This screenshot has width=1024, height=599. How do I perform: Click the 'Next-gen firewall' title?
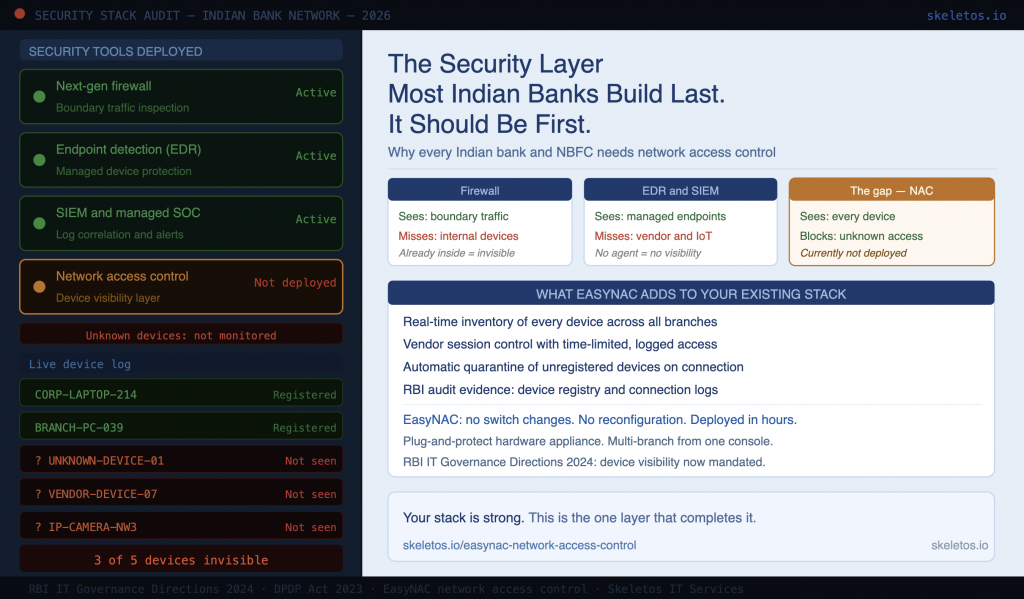(x=103, y=86)
